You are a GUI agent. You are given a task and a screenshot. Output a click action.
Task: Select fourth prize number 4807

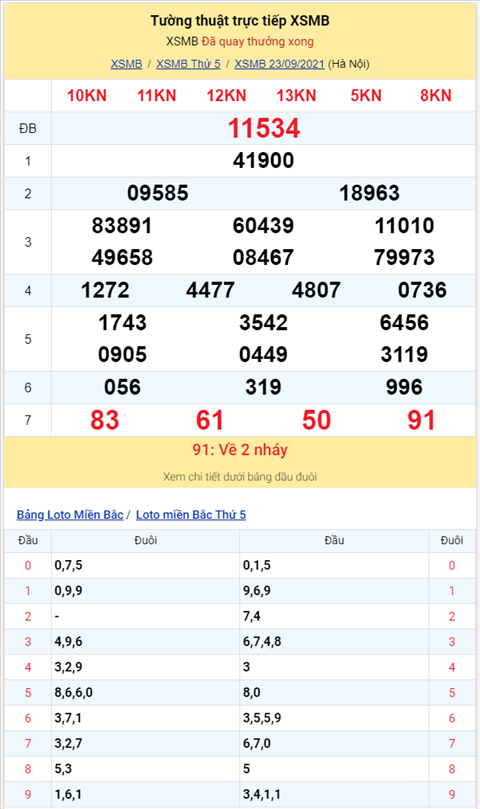click(316, 290)
